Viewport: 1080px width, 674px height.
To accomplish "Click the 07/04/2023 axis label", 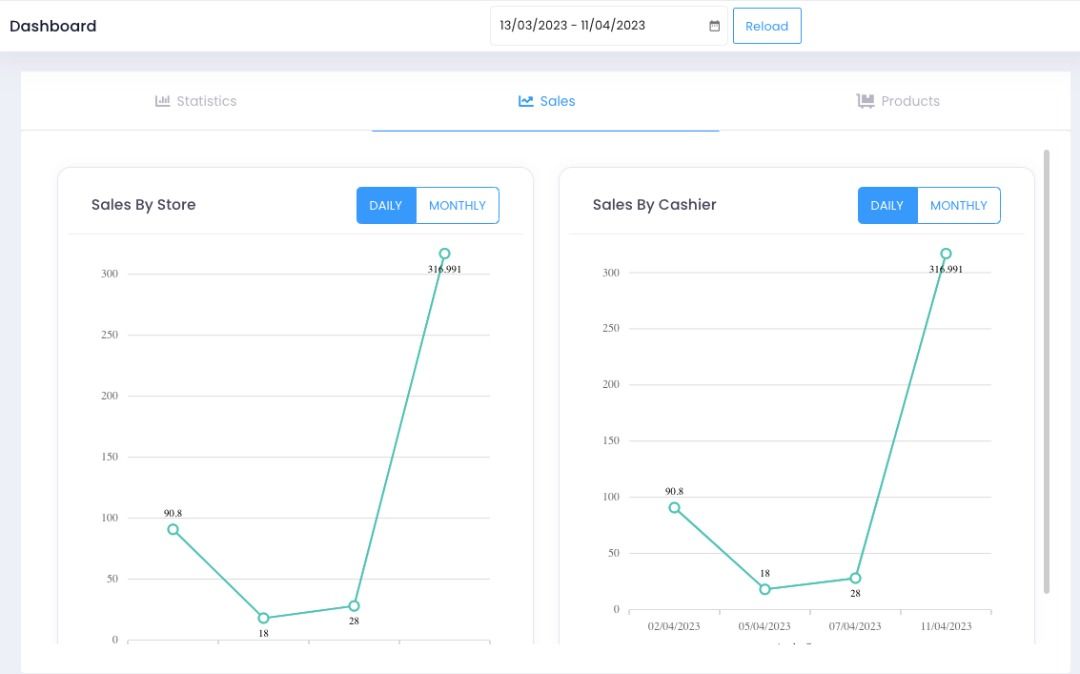I will [855, 626].
